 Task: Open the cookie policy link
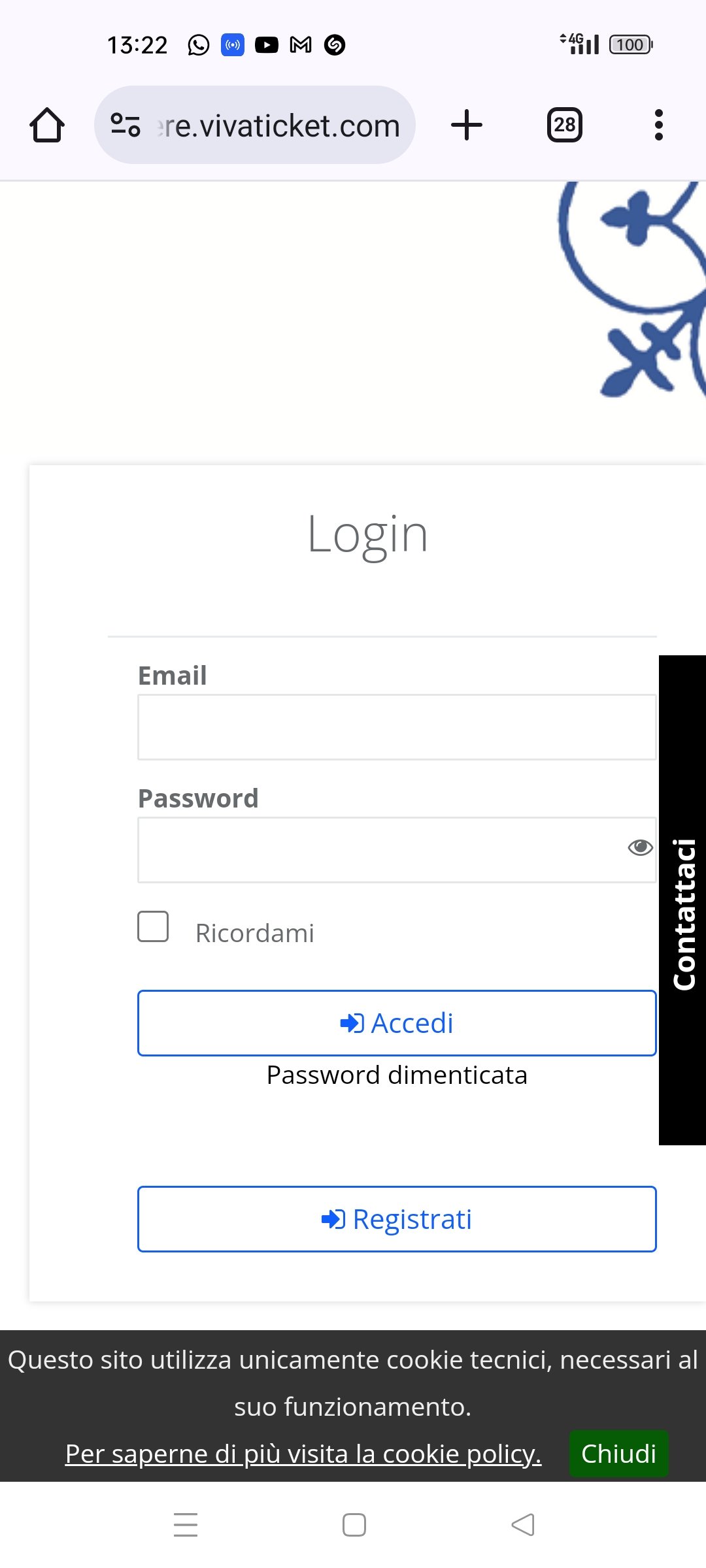tap(303, 1454)
